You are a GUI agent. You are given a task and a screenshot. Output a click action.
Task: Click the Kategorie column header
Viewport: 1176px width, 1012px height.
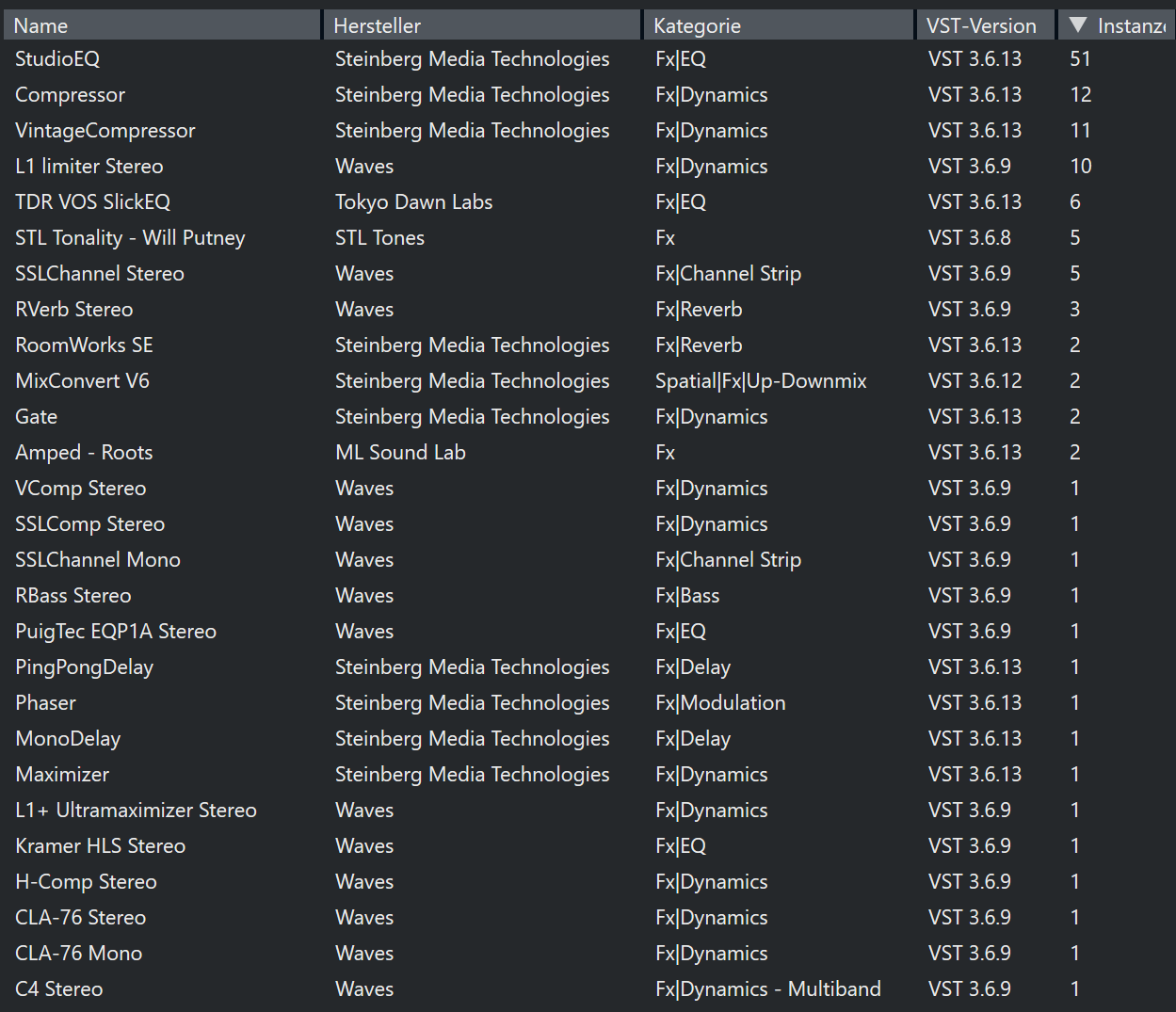click(777, 25)
